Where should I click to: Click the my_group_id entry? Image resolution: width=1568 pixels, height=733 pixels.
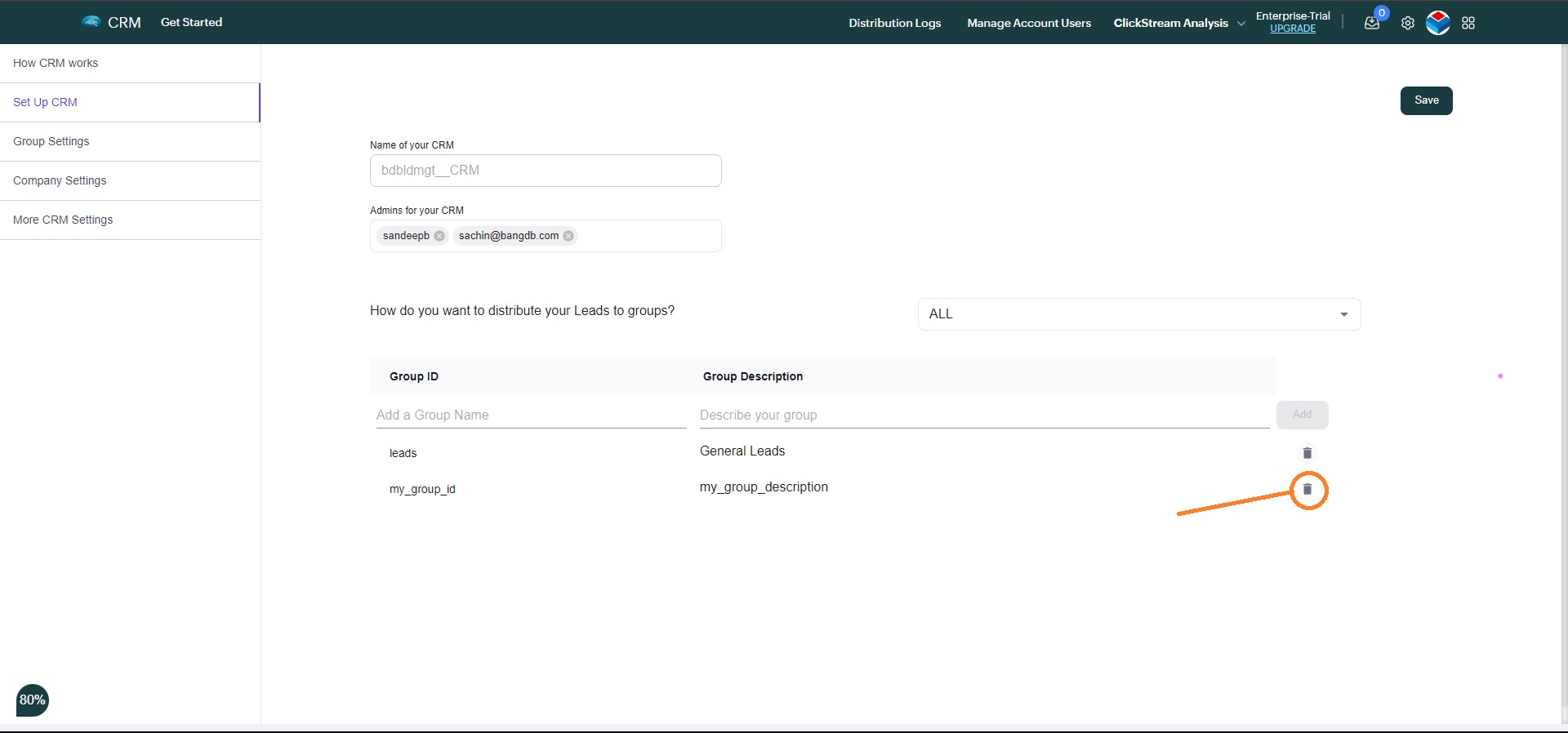pos(422,489)
